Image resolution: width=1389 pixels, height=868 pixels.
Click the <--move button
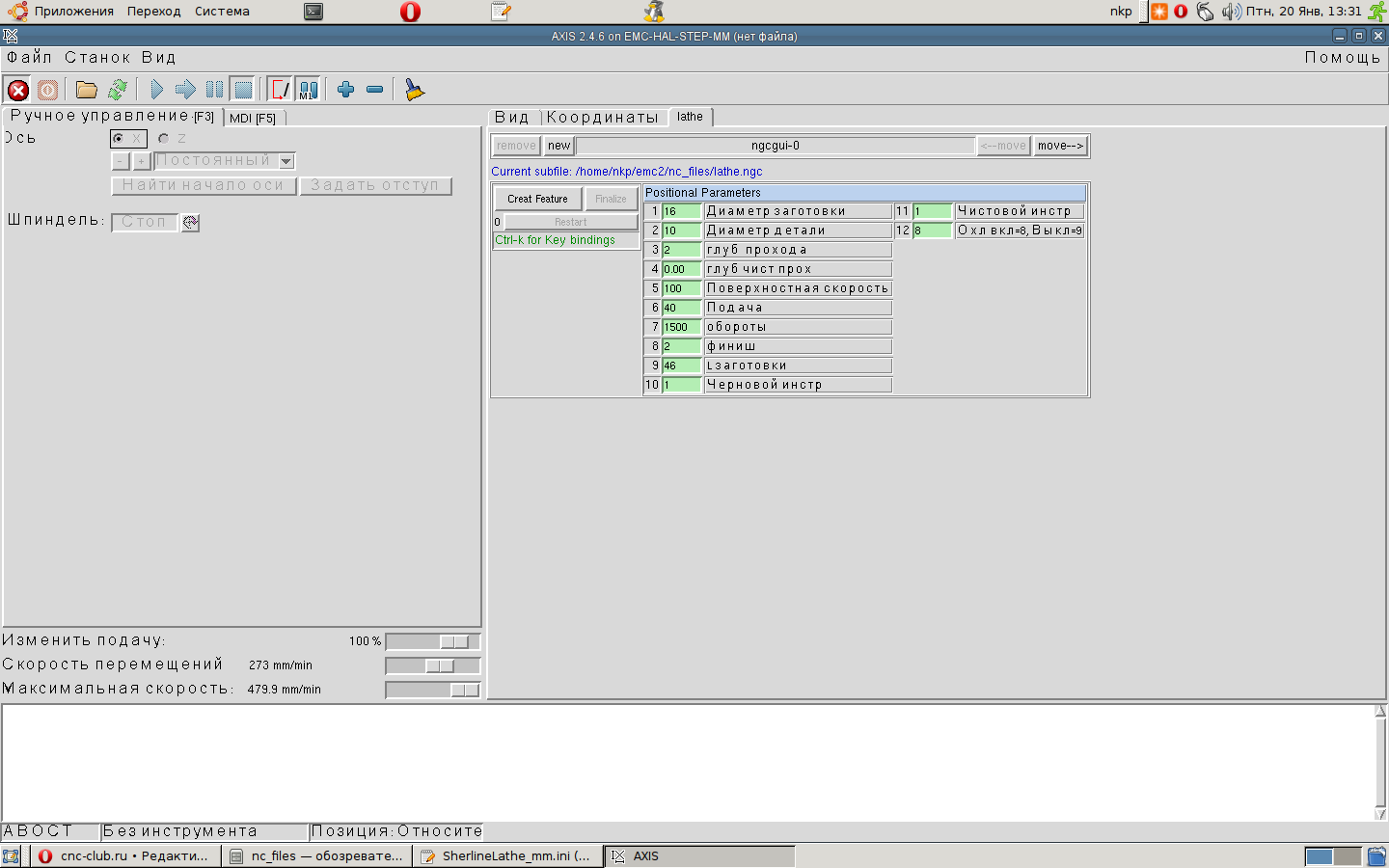coord(1004,146)
